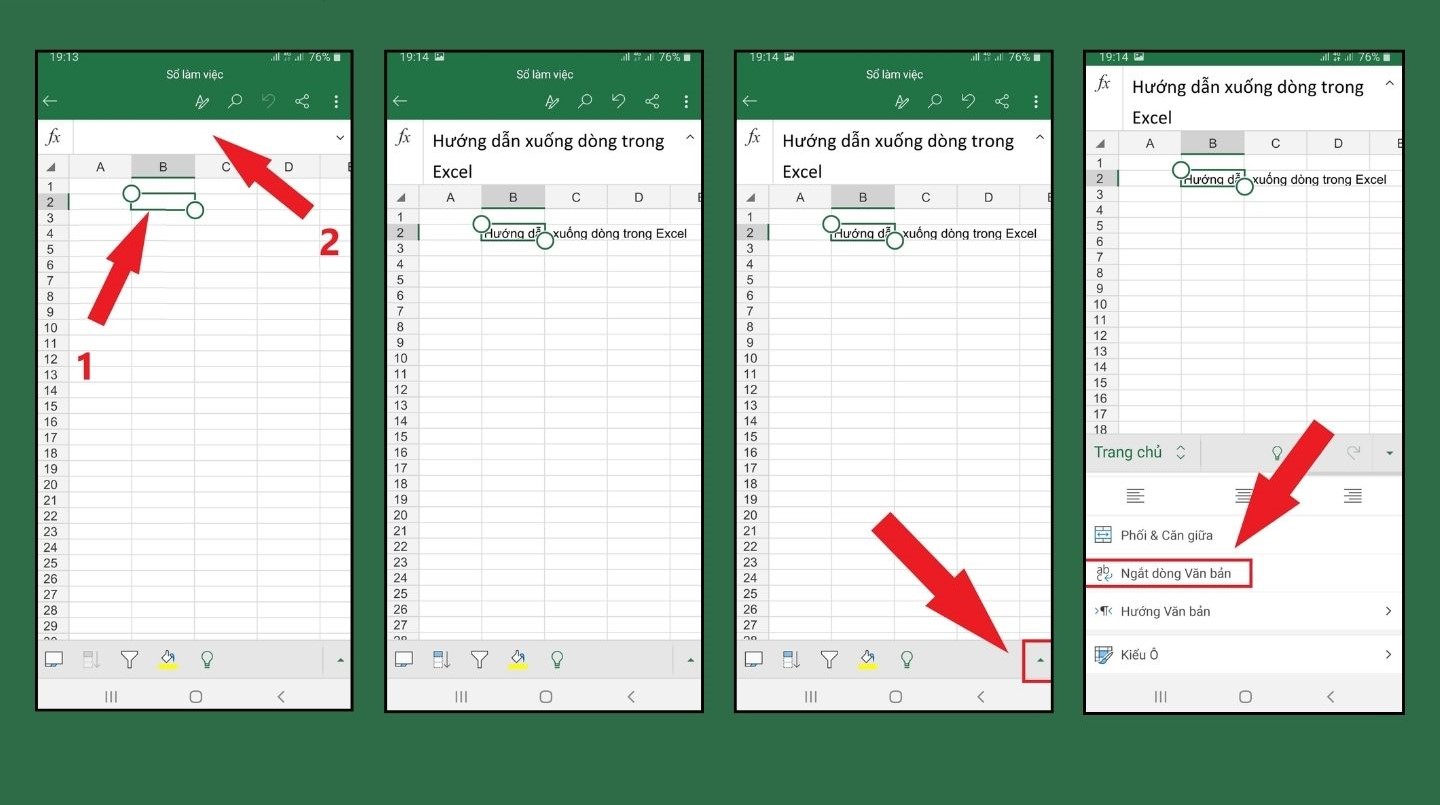Tap the sort icon in second phone screen toolbar
The height and width of the screenshot is (805, 1440).
[x=442, y=659]
